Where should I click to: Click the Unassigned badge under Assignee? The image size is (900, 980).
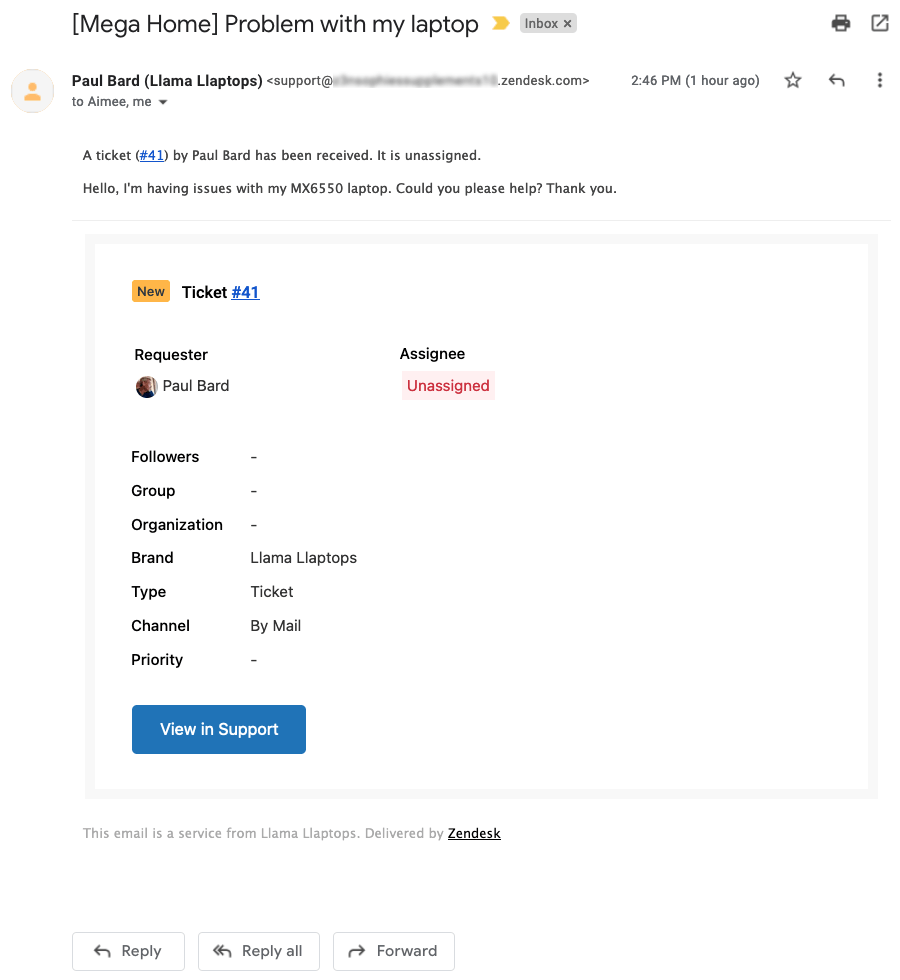447,385
